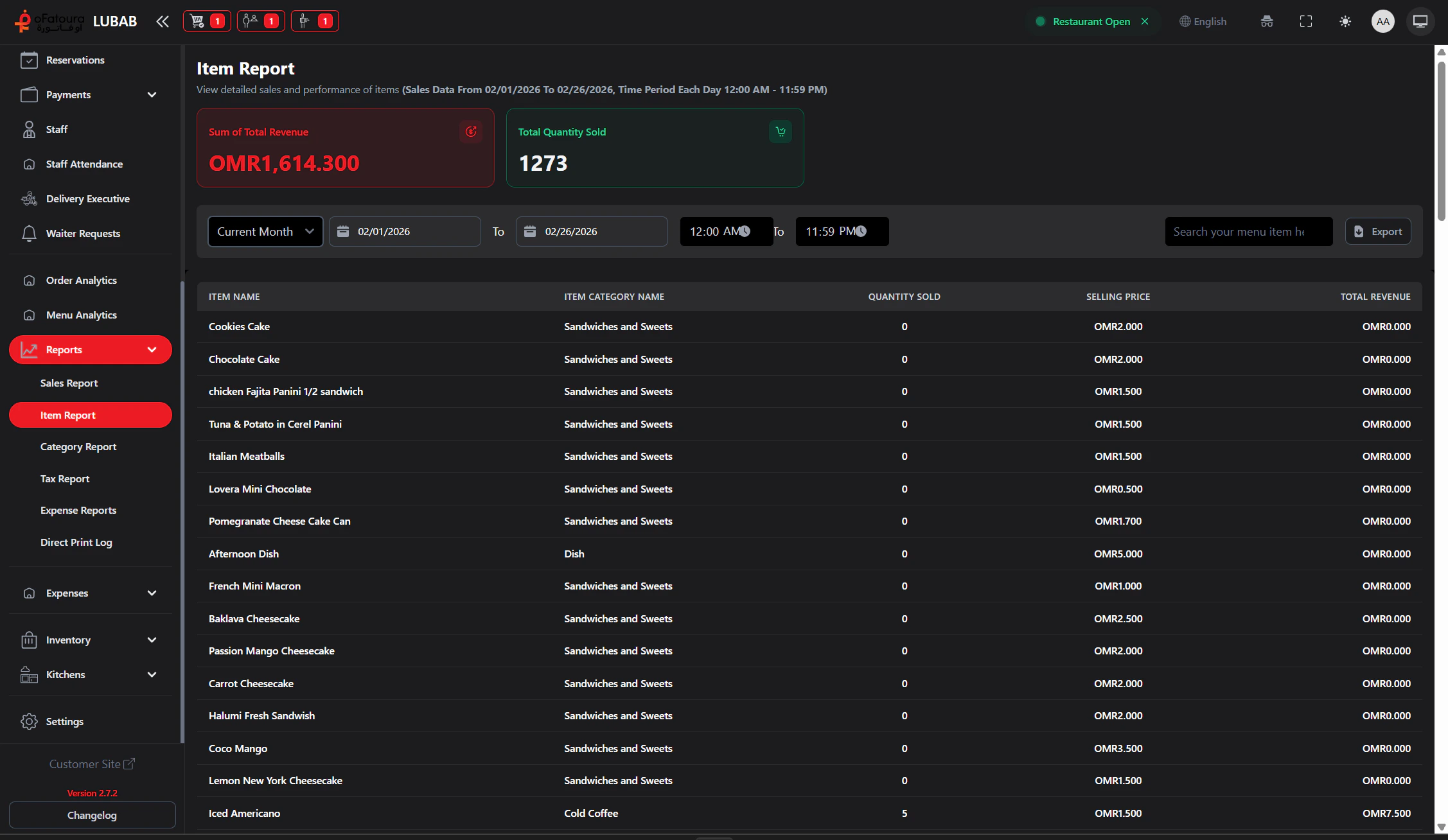The height and width of the screenshot is (840, 1448).
Task: Click the monitor display icon
Action: tap(1420, 21)
